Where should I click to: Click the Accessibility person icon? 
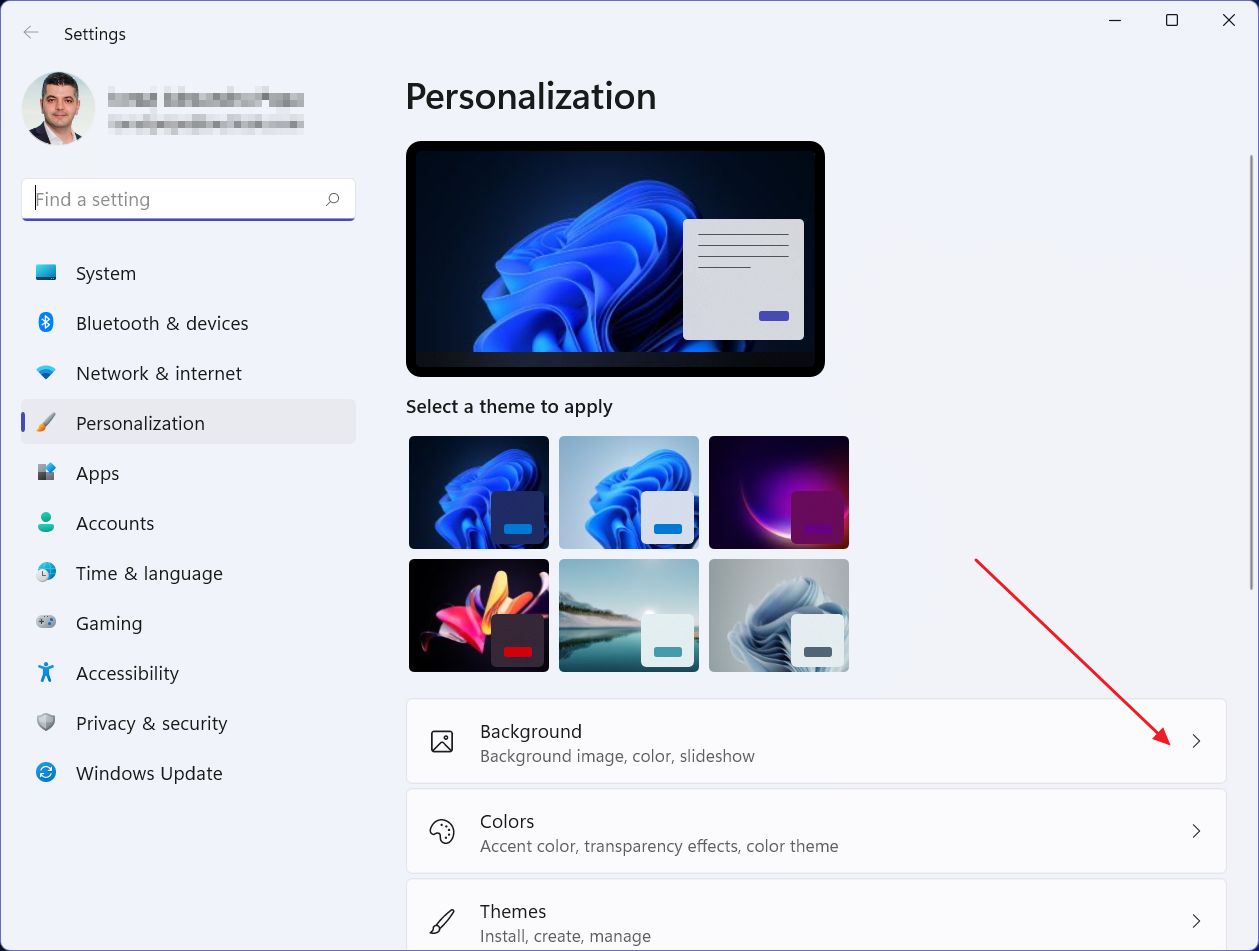46,672
